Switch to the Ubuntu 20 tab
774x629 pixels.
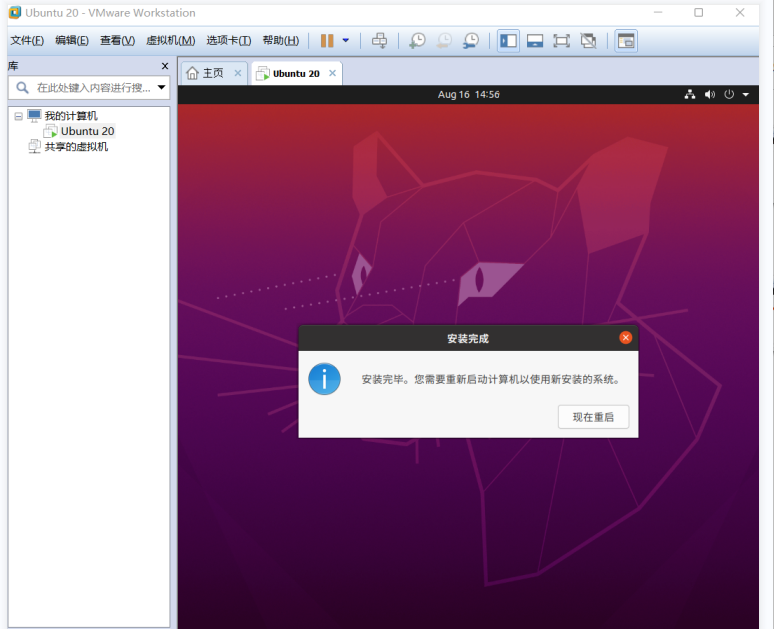pyautogui.click(x=296, y=73)
